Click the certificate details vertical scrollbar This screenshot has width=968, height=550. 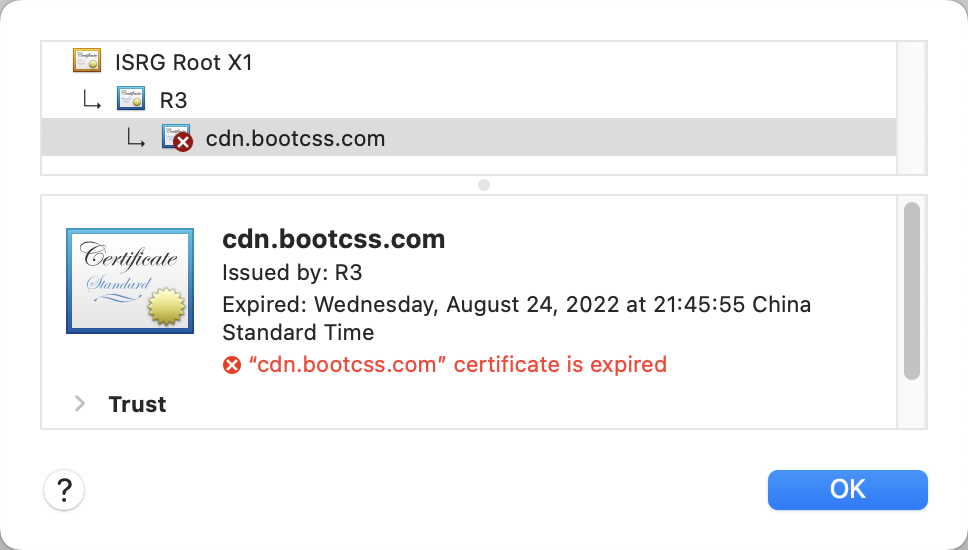[x=911, y=291]
